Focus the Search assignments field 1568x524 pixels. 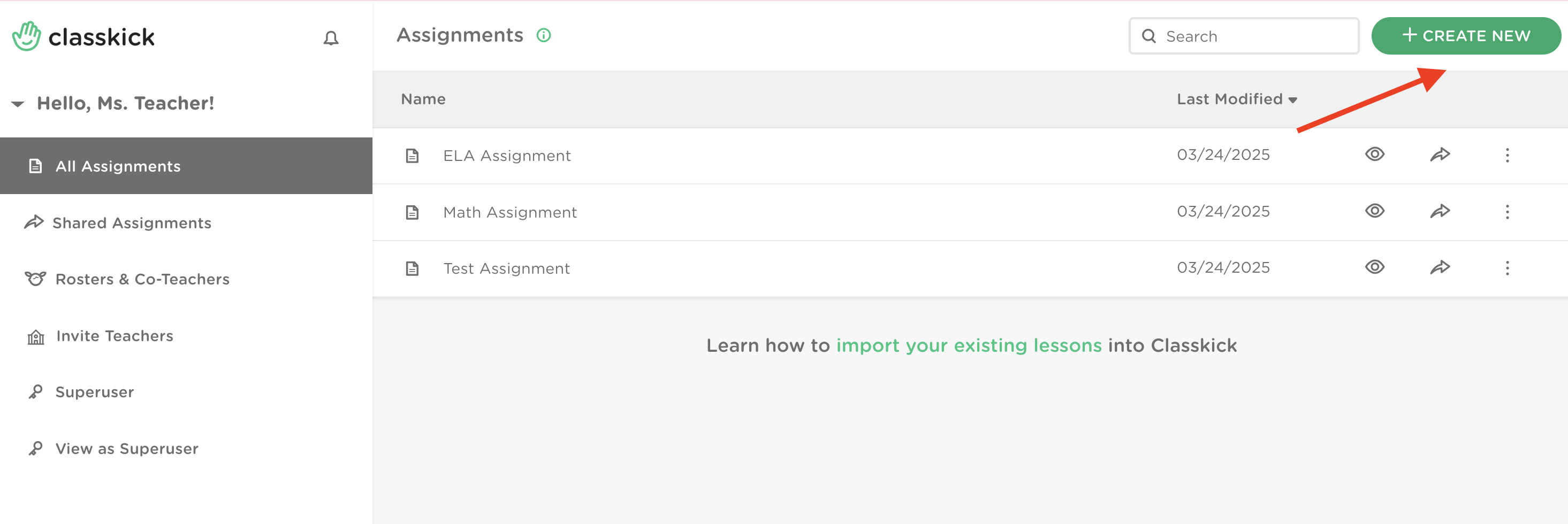pyautogui.click(x=1244, y=36)
